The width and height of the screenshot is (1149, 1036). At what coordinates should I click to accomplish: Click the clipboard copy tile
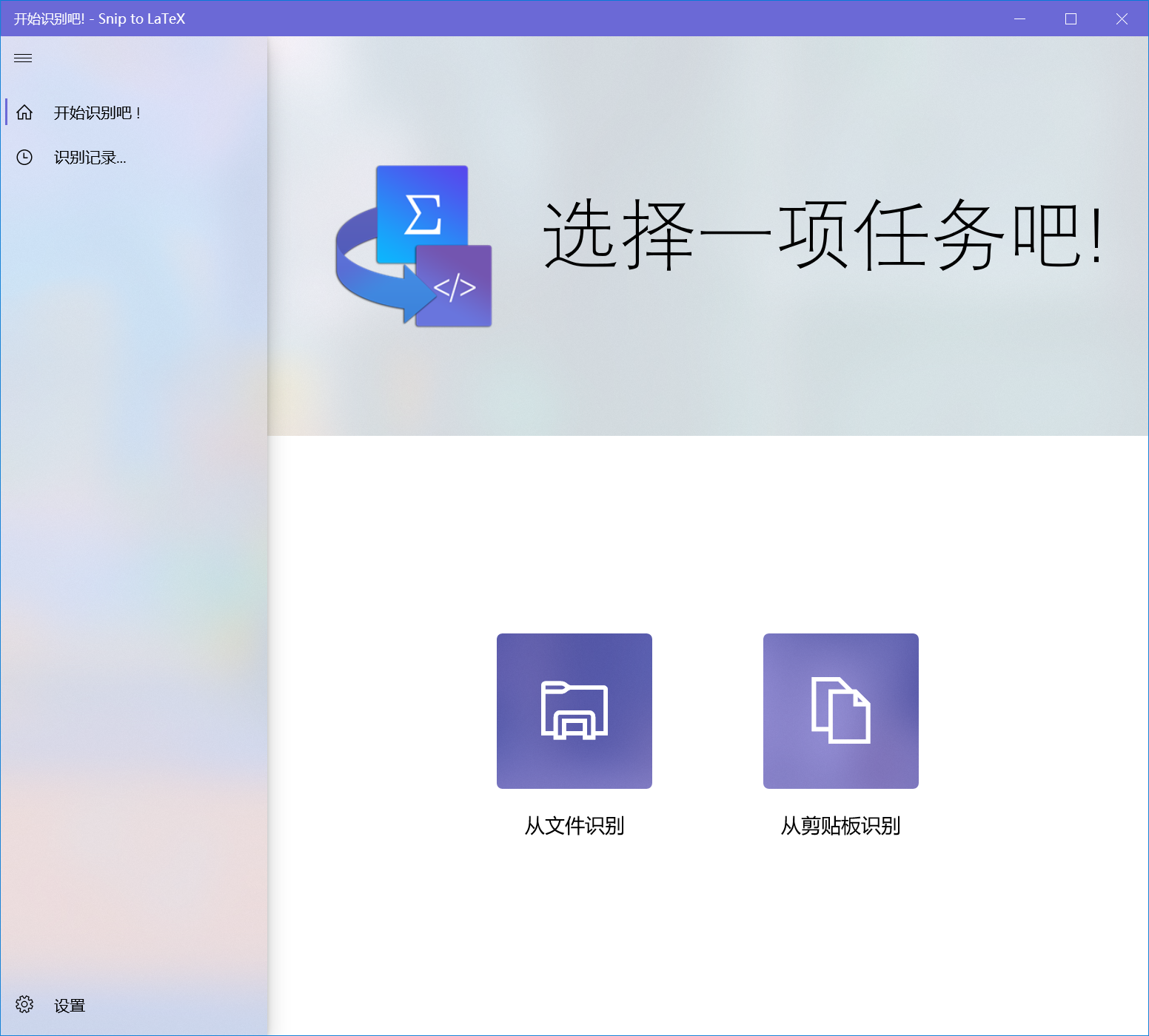[x=841, y=711]
